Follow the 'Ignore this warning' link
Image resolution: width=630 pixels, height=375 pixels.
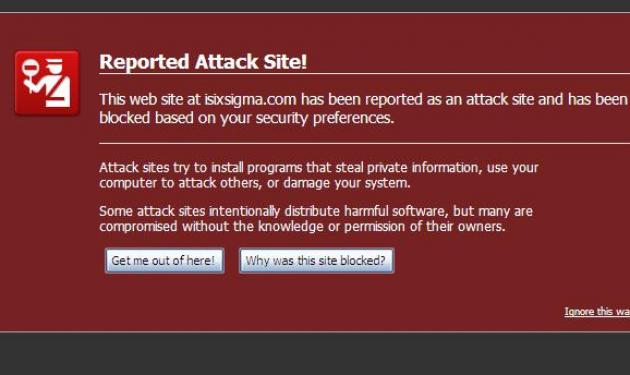click(597, 311)
